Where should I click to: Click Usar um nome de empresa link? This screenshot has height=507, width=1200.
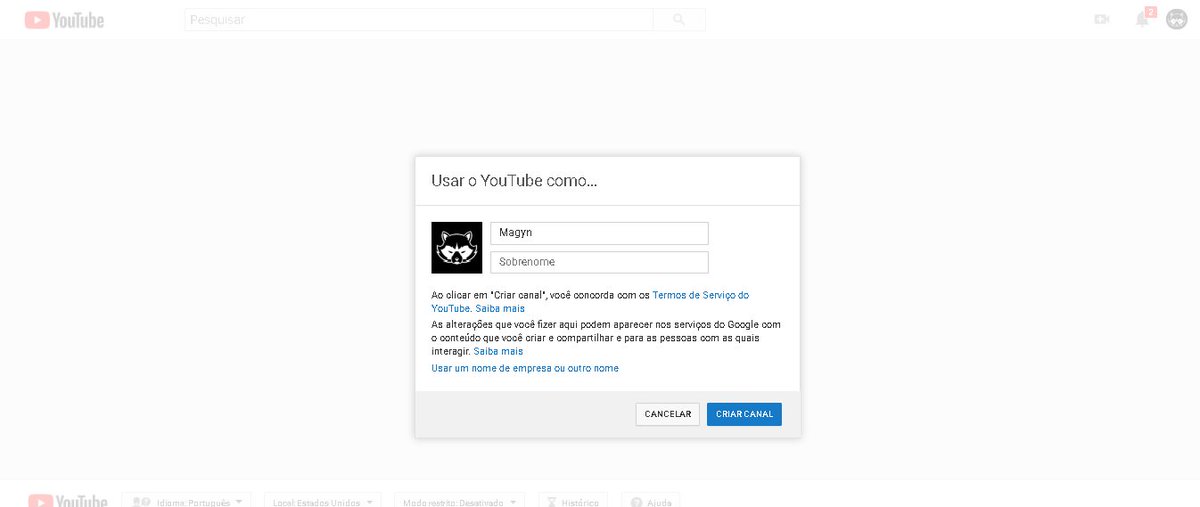tap(525, 369)
